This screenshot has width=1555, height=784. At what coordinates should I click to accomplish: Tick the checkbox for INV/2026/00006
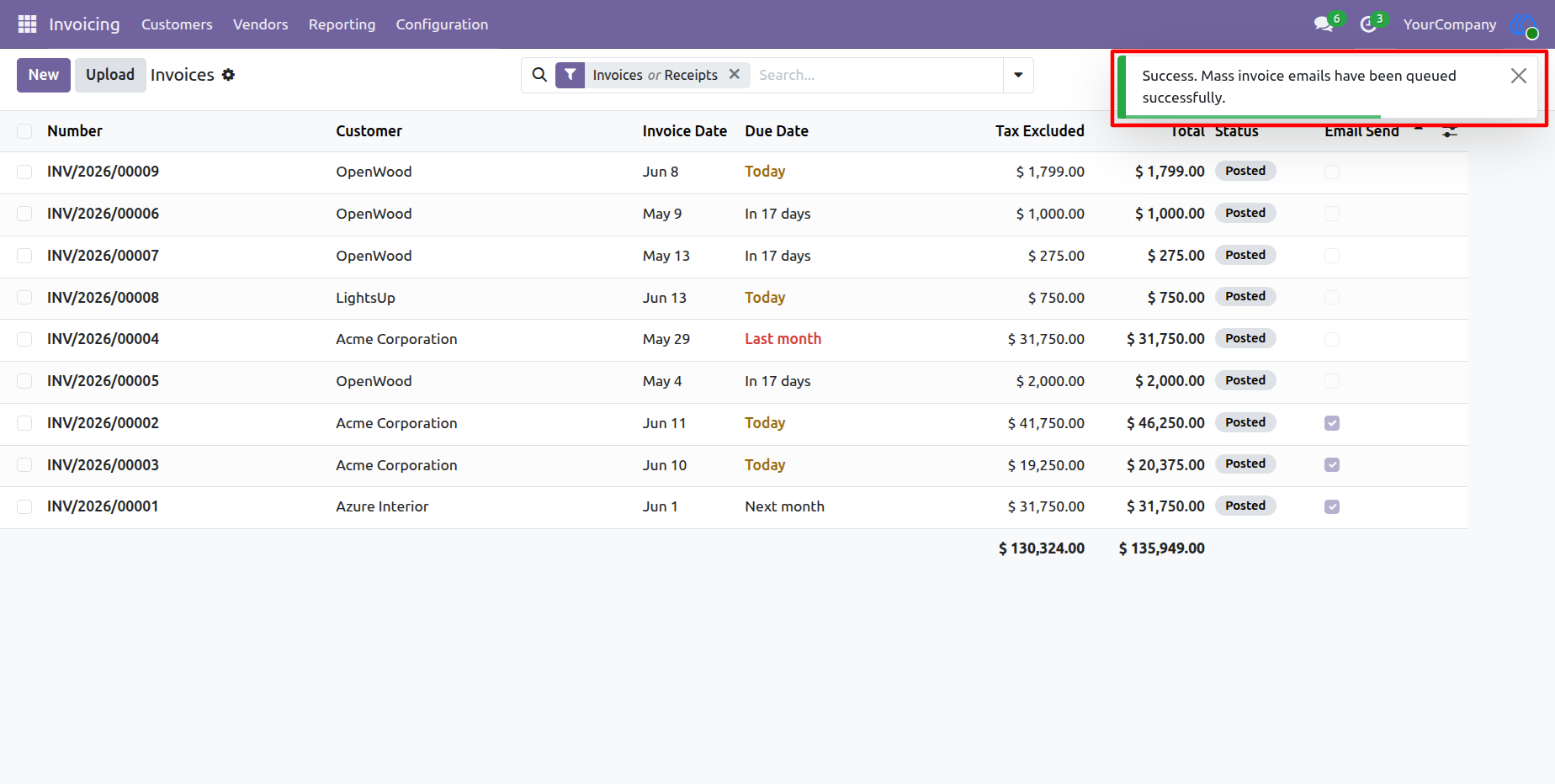coord(24,214)
